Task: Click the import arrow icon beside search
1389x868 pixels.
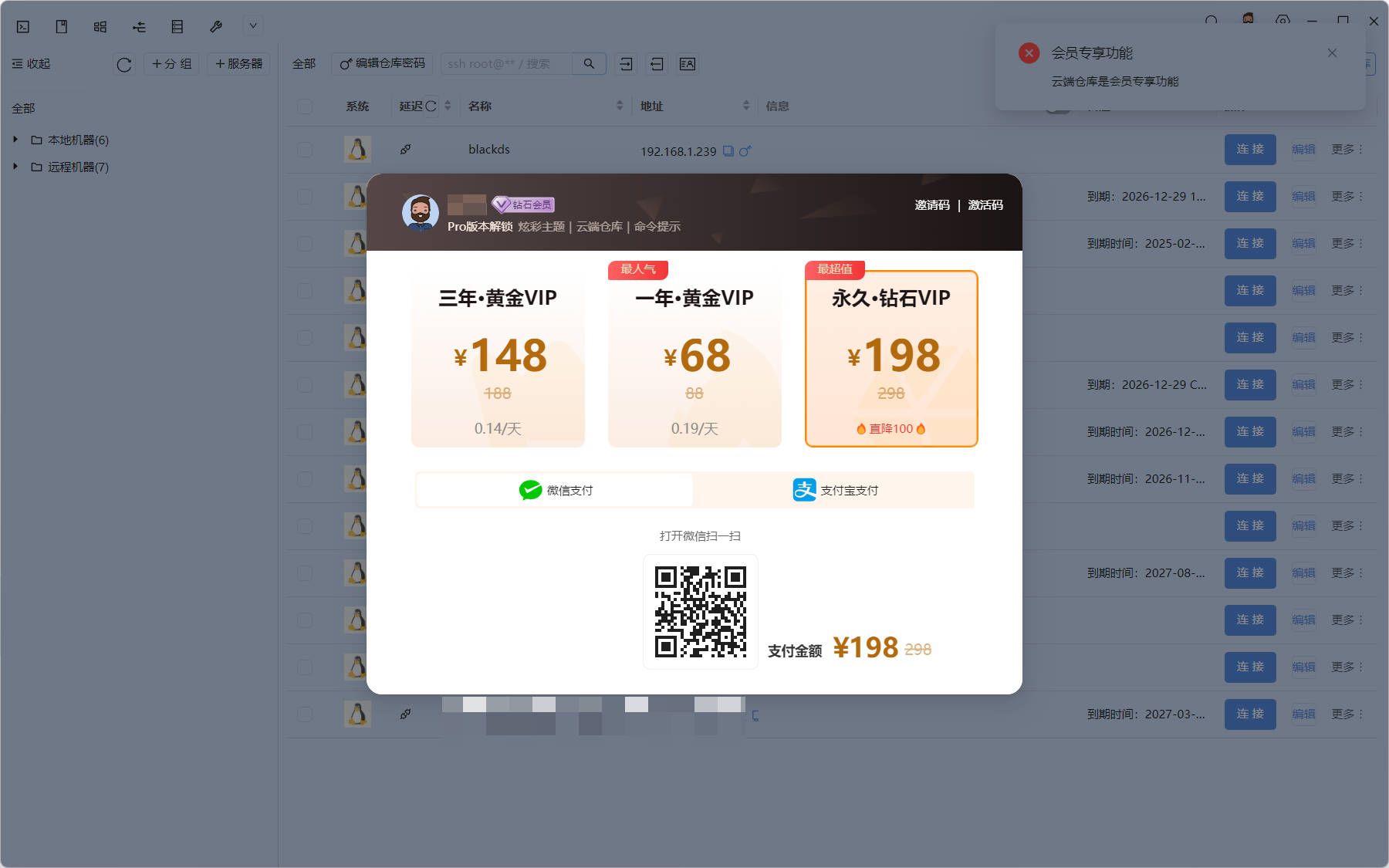Action: (626, 64)
